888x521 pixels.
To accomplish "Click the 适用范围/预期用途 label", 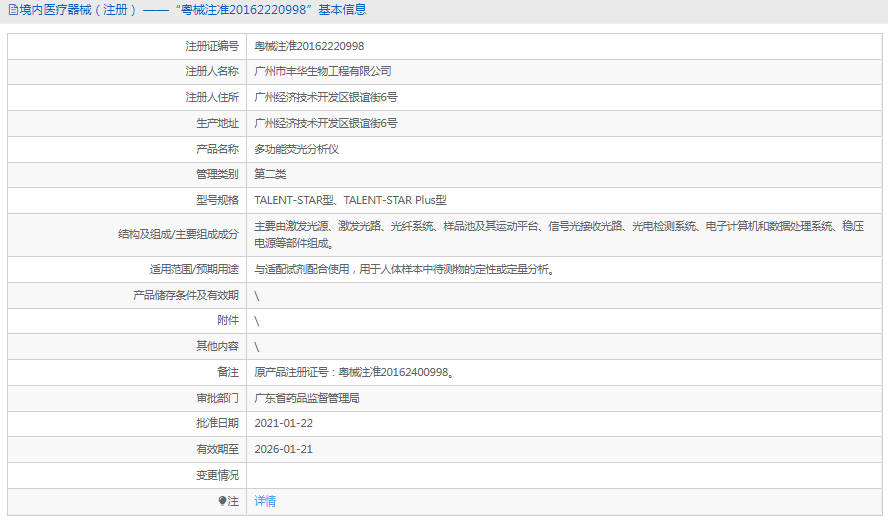I will point(194,269).
